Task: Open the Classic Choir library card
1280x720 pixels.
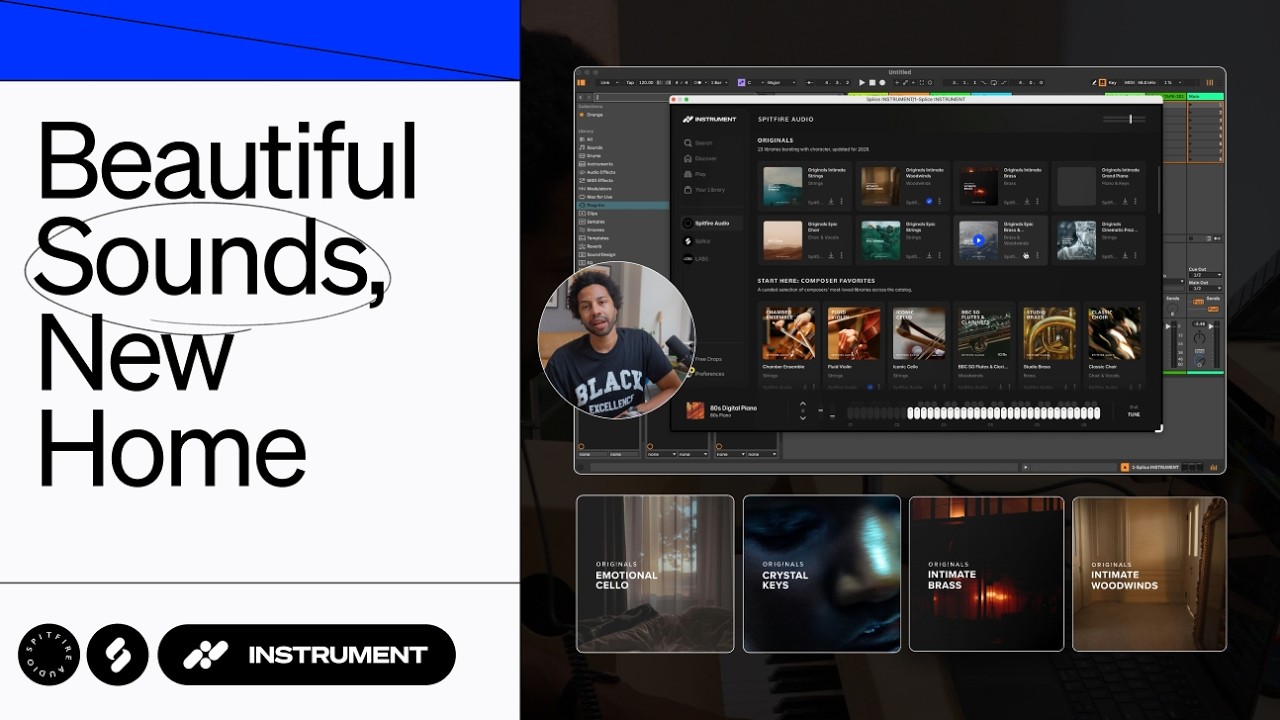Action: pyautogui.click(x=1115, y=346)
